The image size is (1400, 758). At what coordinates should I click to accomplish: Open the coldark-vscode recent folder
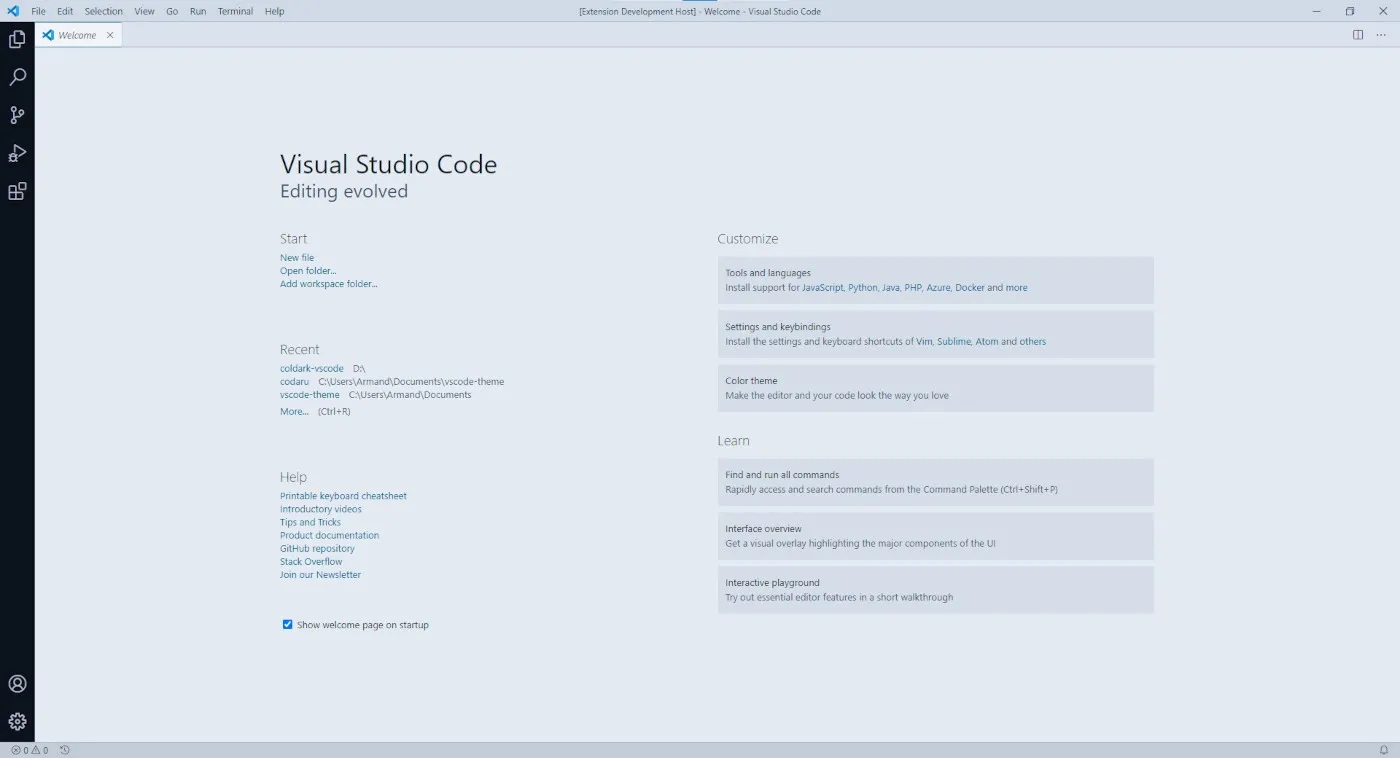click(312, 369)
